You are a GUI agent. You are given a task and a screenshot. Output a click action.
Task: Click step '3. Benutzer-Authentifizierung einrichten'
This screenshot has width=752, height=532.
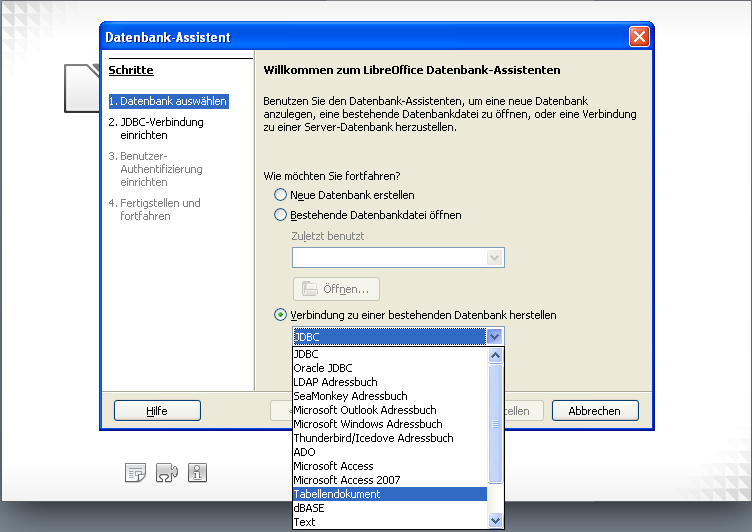(156, 169)
